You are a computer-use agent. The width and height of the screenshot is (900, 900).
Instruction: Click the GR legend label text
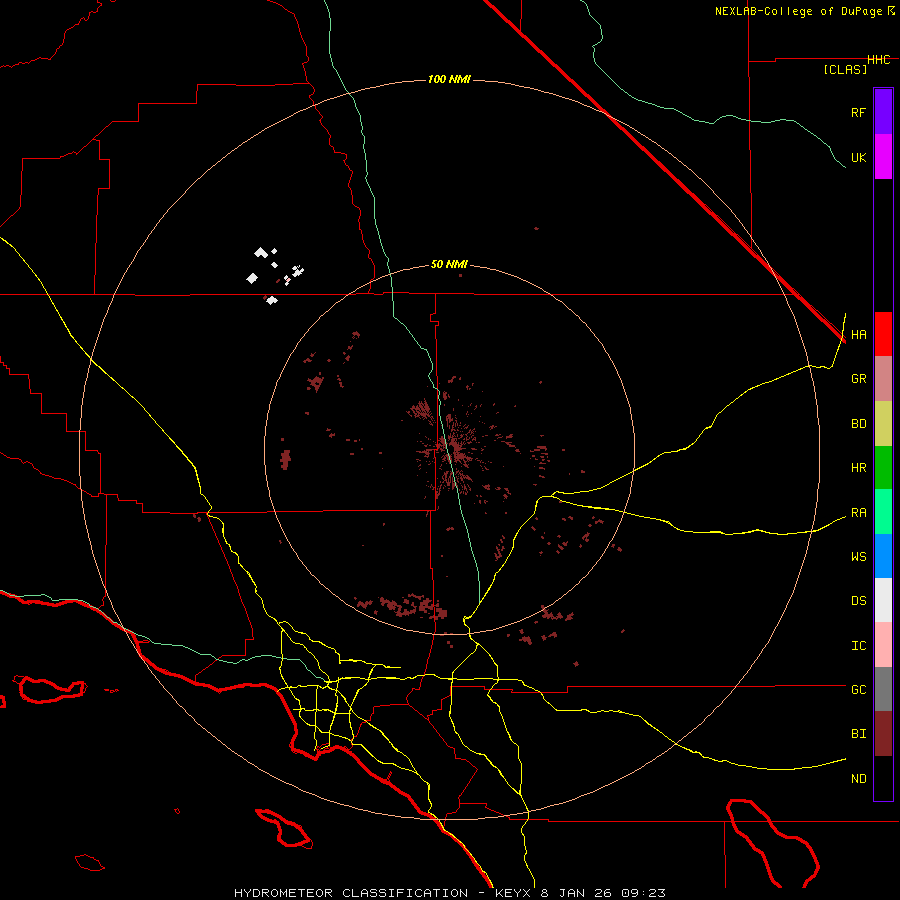(x=858, y=379)
